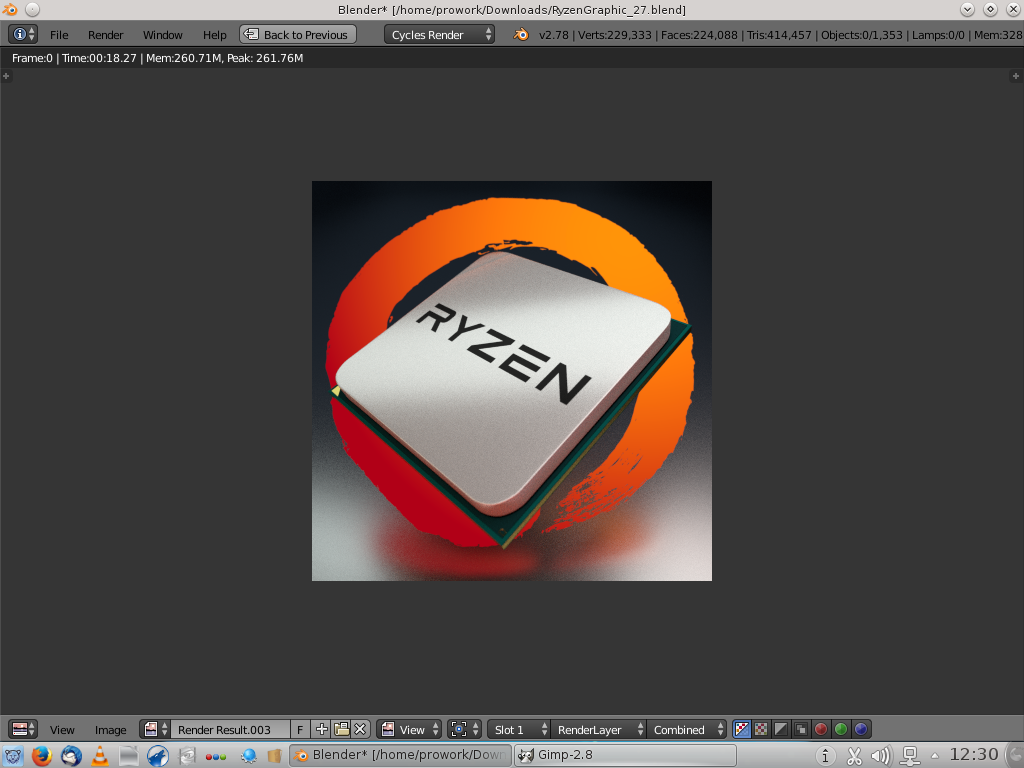Launch Thunderbird from the taskbar
The width and height of the screenshot is (1024, 768).
pos(71,756)
